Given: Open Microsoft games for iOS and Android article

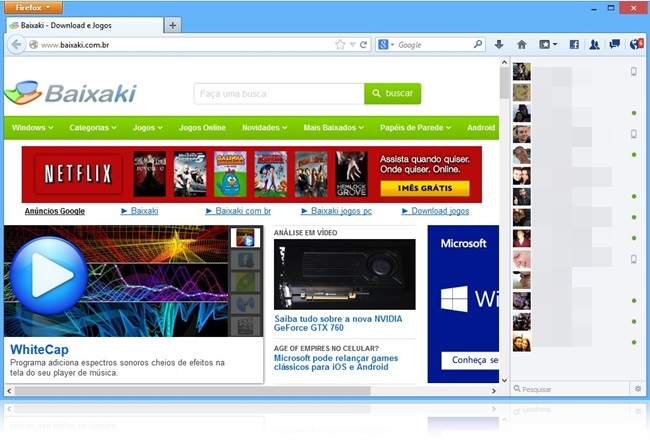Looking at the screenshot, I should [x=335, y=362].
